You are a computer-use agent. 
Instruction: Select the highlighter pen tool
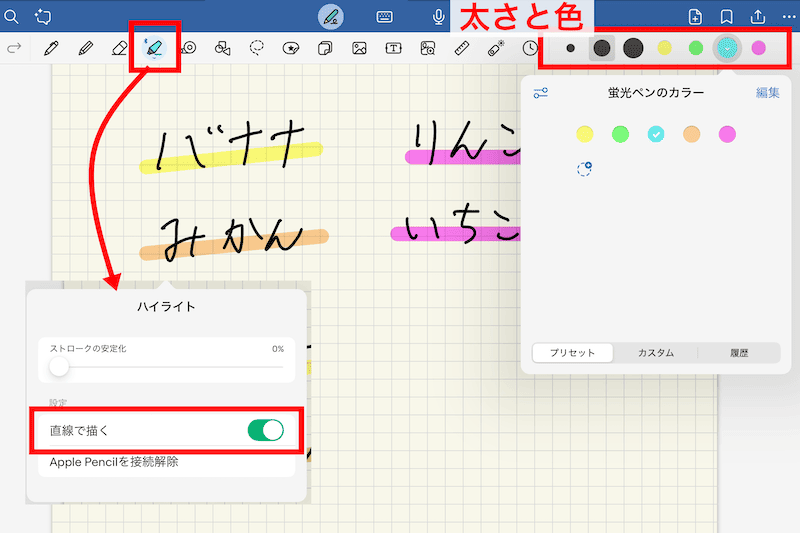pyautogui.click(x=154, y=47)
